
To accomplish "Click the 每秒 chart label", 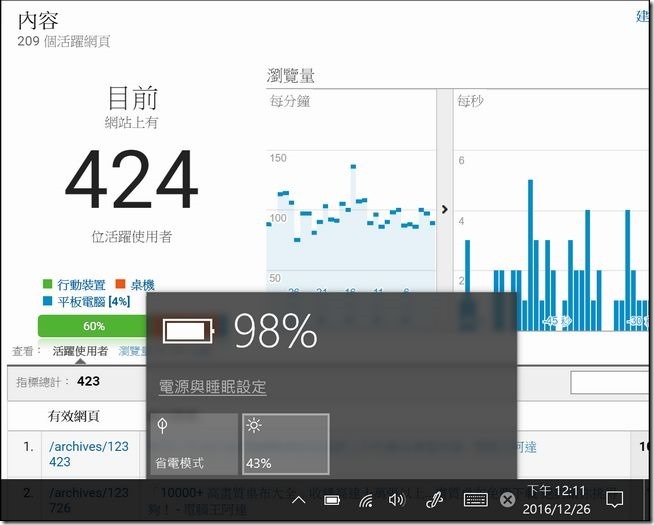I will [x=470, y=101].
